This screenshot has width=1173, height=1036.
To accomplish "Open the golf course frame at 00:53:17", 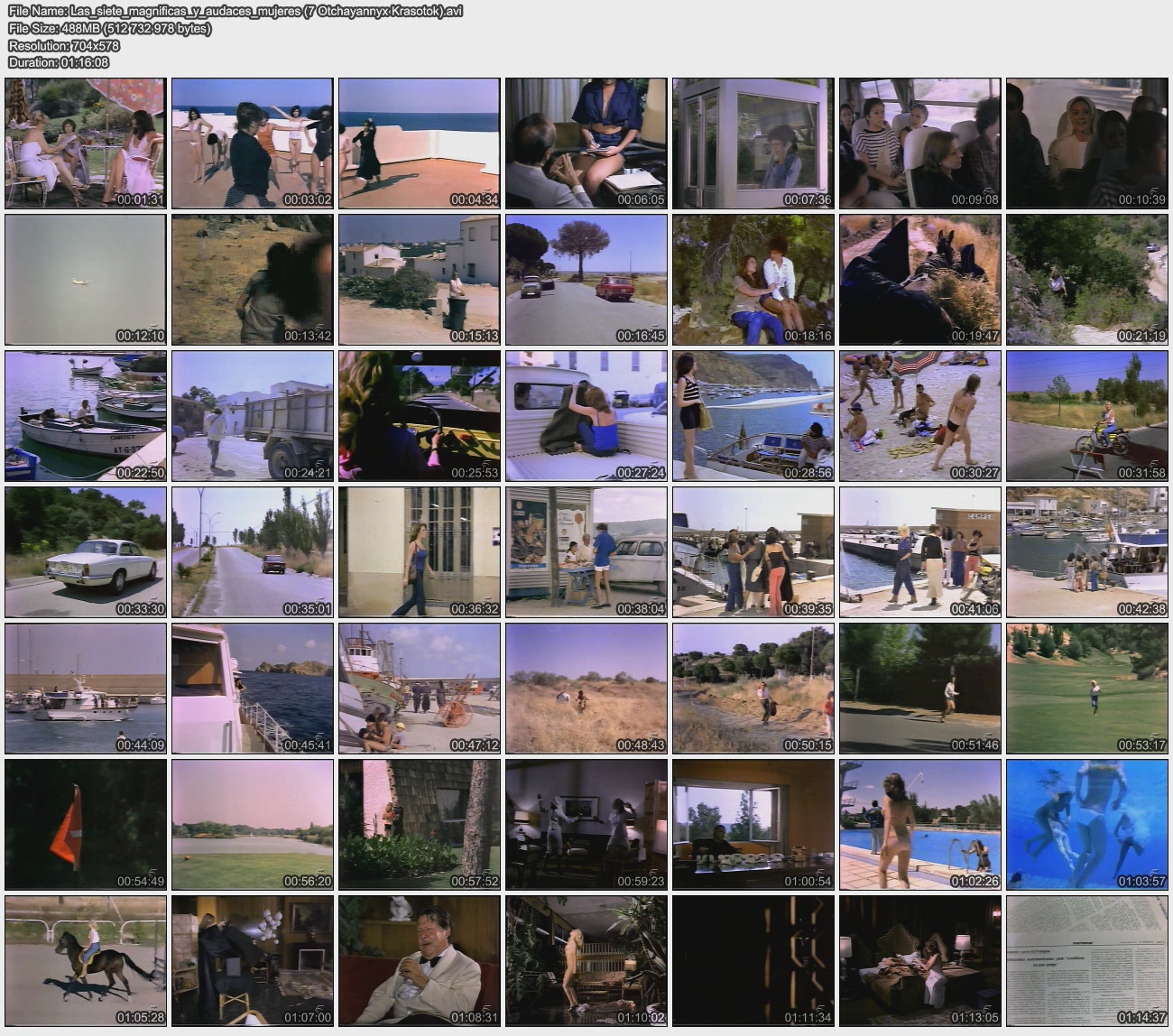I will (x=1087, y=689).
